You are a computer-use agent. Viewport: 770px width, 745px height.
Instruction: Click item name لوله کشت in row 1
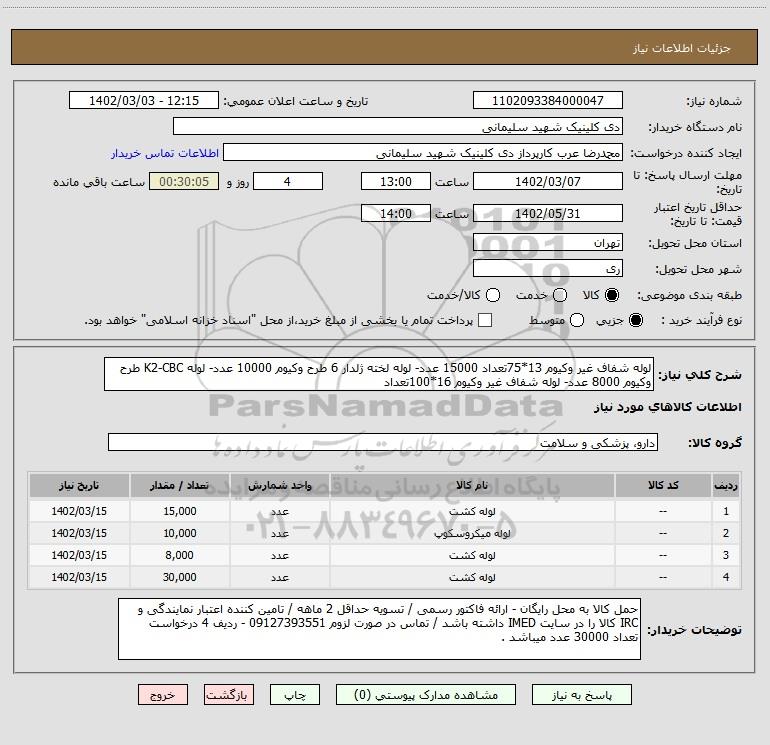point(472,511)
